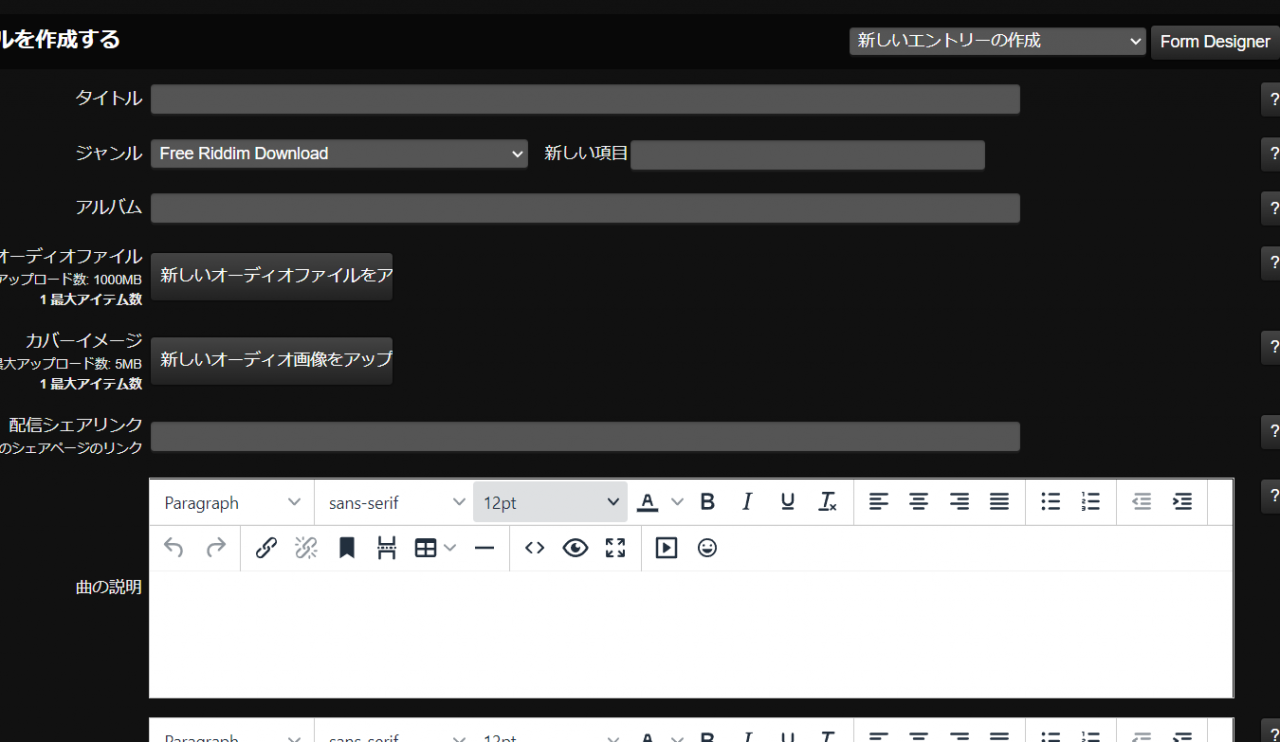Center align text in description editor
The image size is (1280, 742).
click(918, 502)
